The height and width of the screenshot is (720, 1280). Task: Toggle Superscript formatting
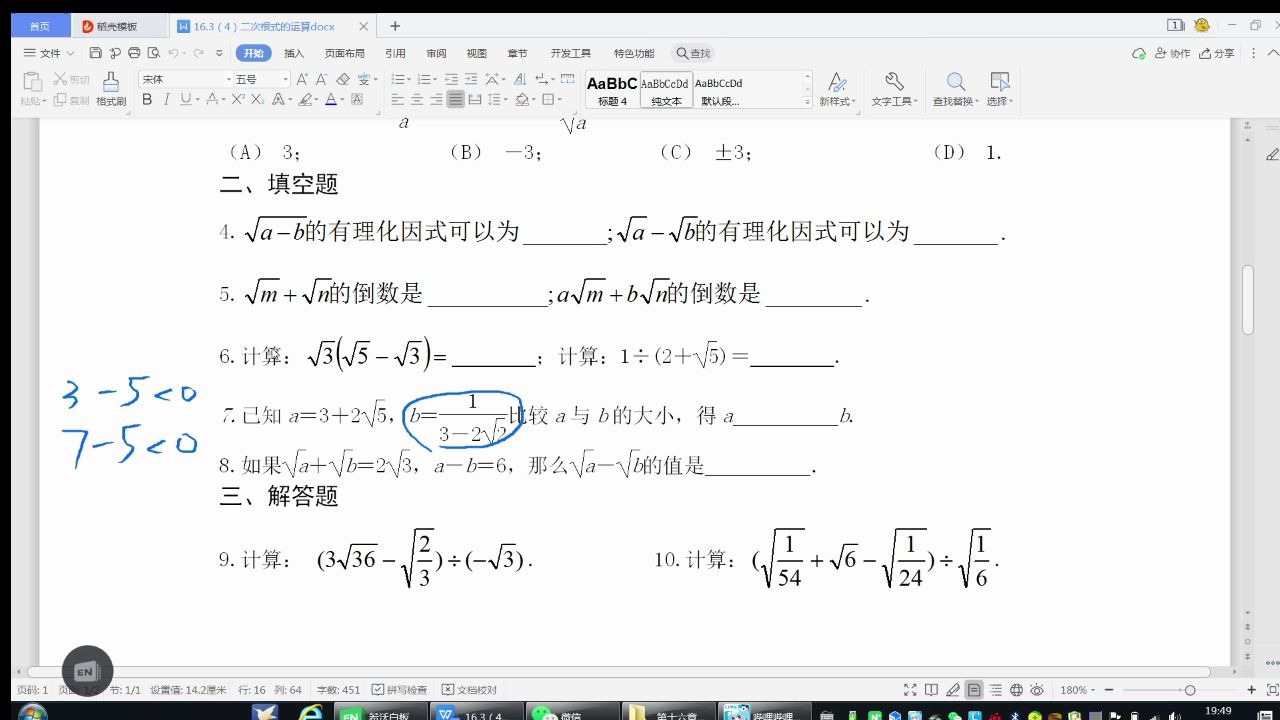pyautogui.click(x=238, y=99)
